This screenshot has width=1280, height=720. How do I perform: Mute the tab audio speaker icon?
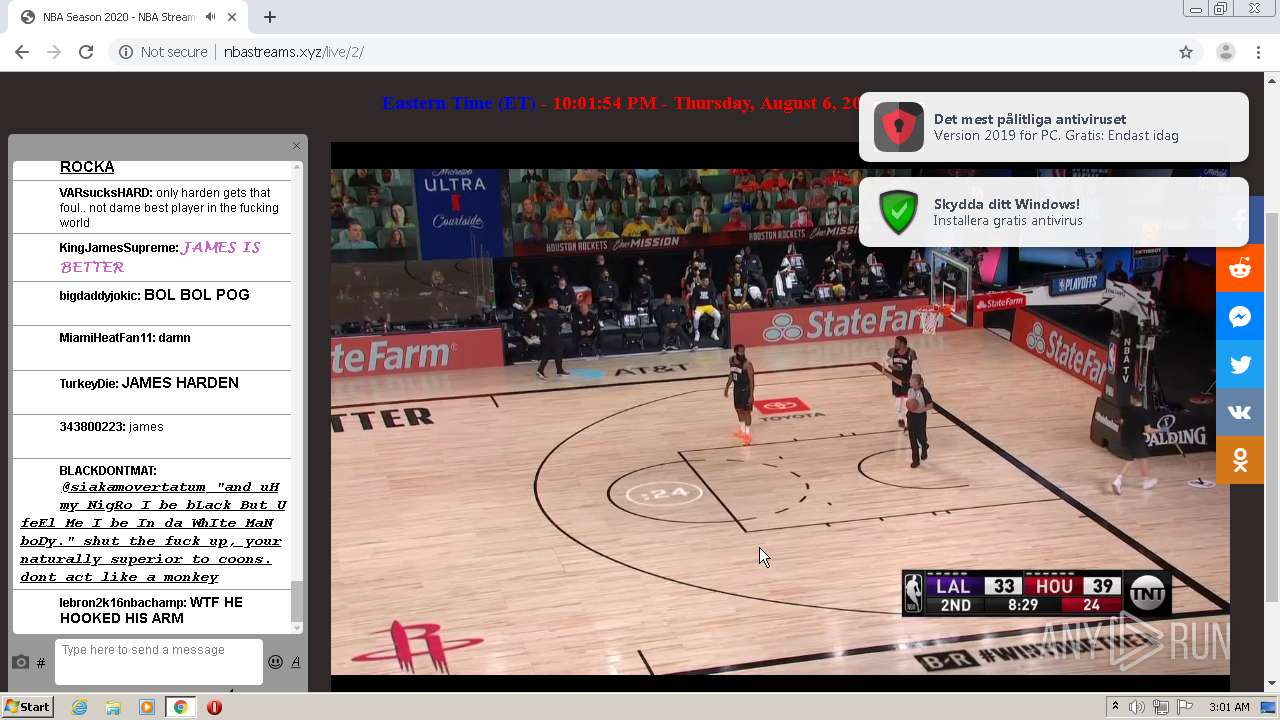point(210,17)
